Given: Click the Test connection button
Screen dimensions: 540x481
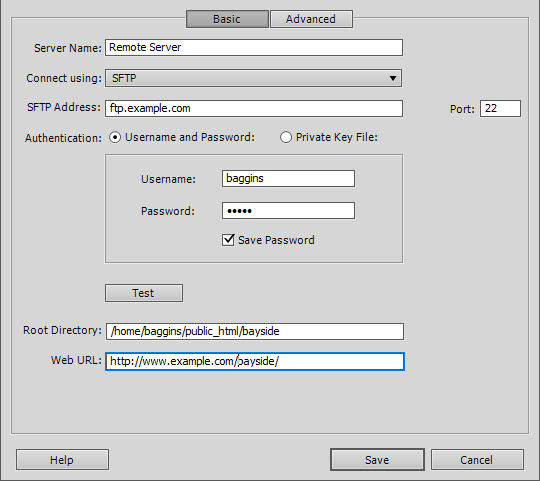Looking at the screenshot, I should pyautogui.click(x=144, y=293).
